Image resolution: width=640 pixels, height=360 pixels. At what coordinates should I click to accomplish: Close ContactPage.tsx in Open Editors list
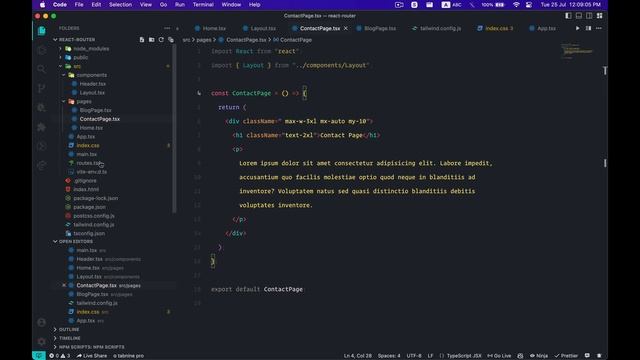64,285
